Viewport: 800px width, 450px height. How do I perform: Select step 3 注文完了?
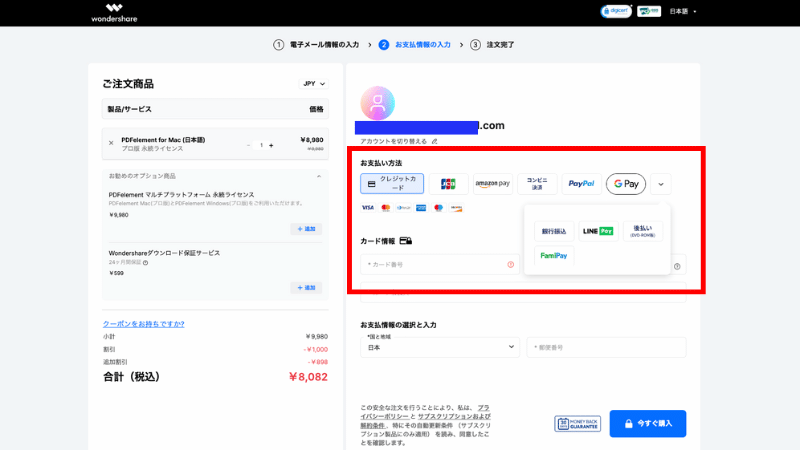tap(492, 45)
